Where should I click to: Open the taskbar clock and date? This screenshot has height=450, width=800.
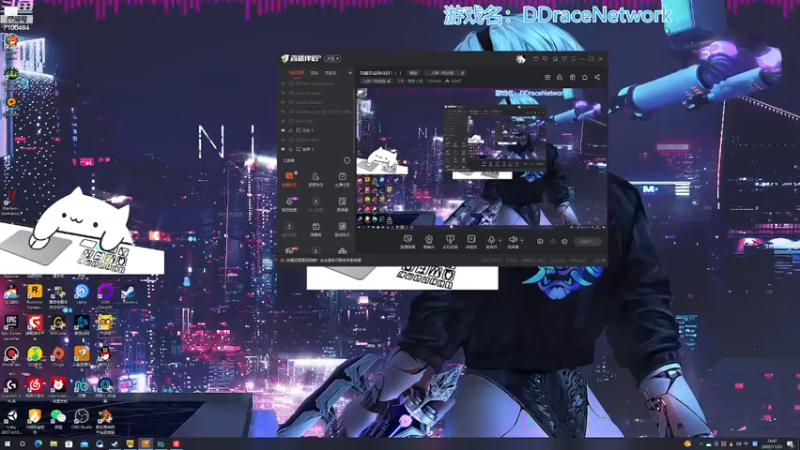click(x=771, y=444)
